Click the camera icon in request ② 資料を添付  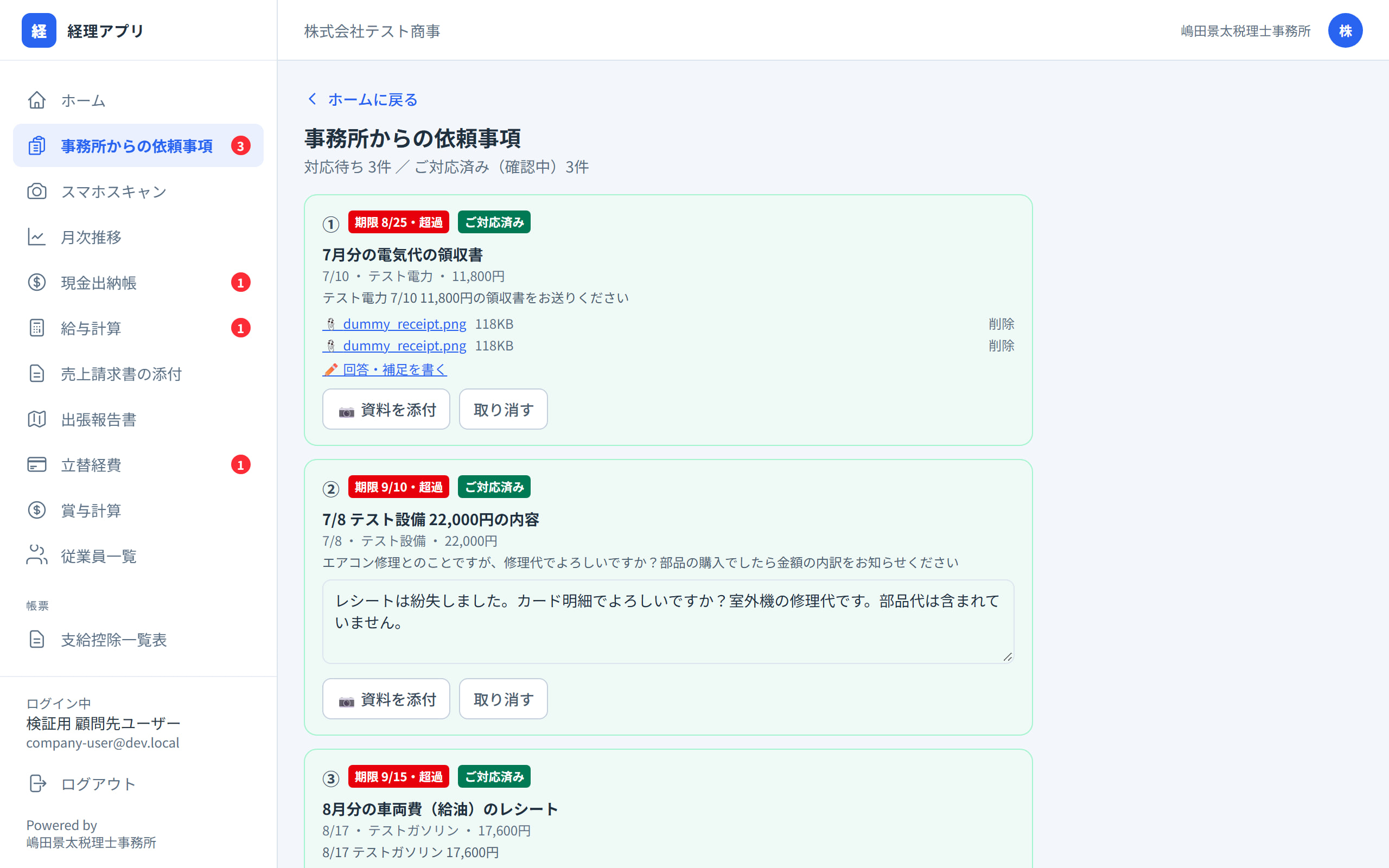click(347, 701)
